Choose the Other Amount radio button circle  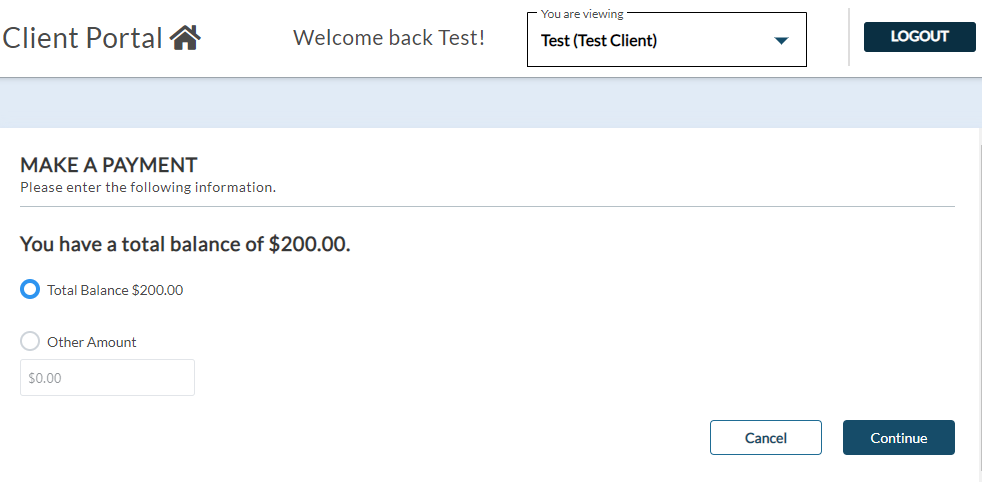pos(30,342)
